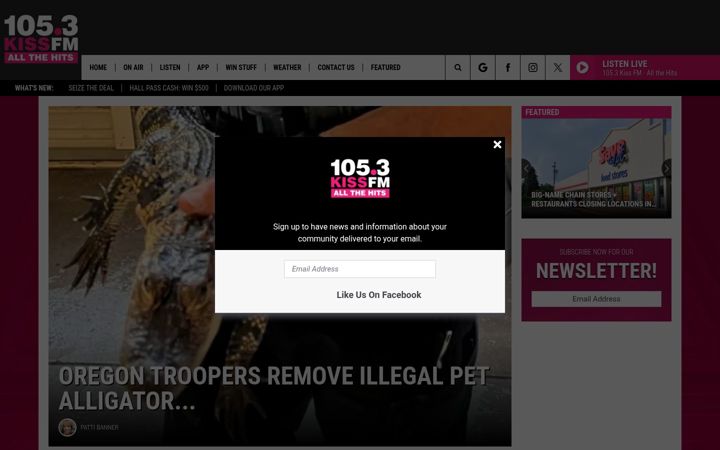
Task: Open the X (Twitter) icon link
Action: [x=557, y=68]
